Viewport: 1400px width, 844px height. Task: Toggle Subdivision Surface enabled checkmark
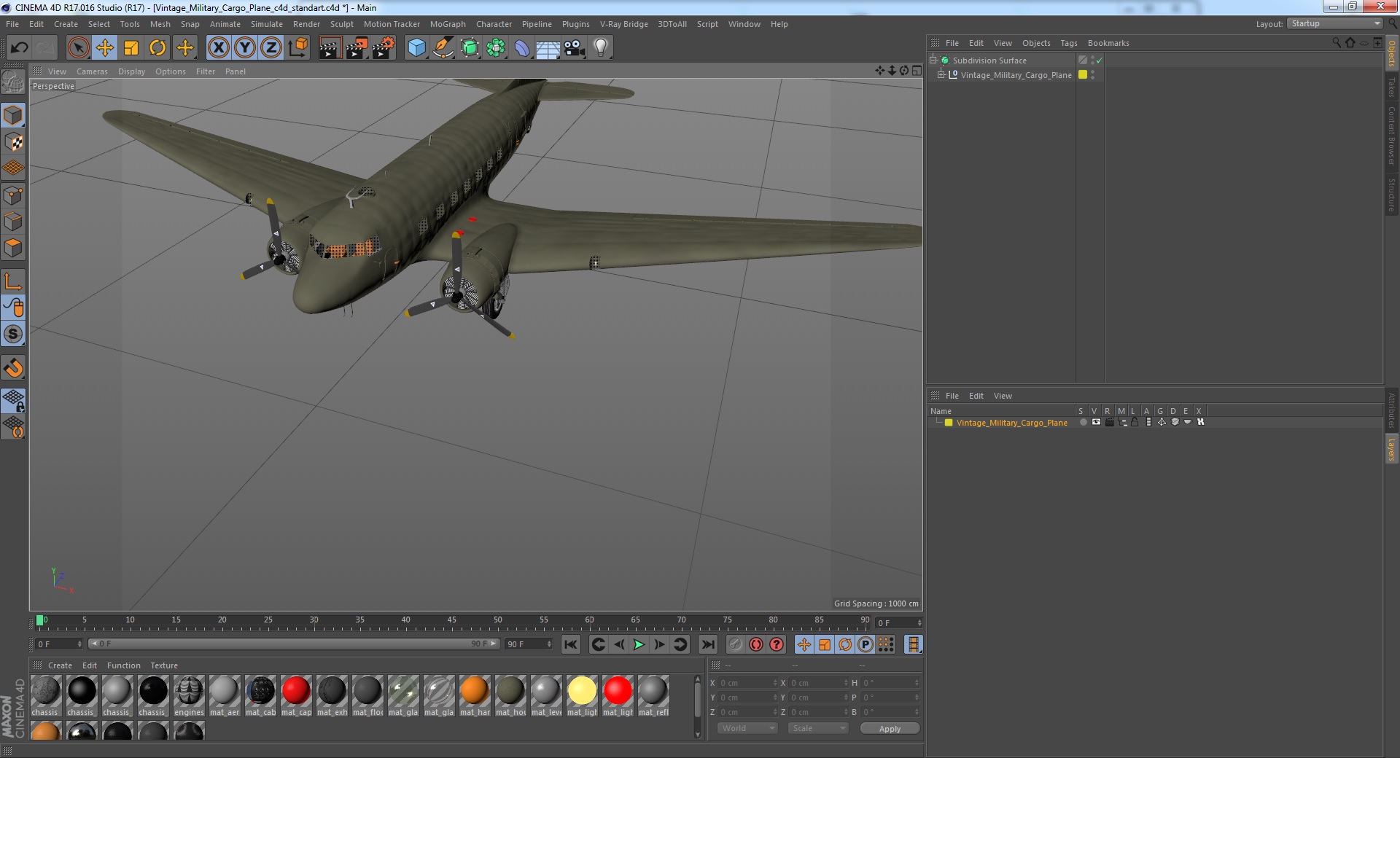1100,60
